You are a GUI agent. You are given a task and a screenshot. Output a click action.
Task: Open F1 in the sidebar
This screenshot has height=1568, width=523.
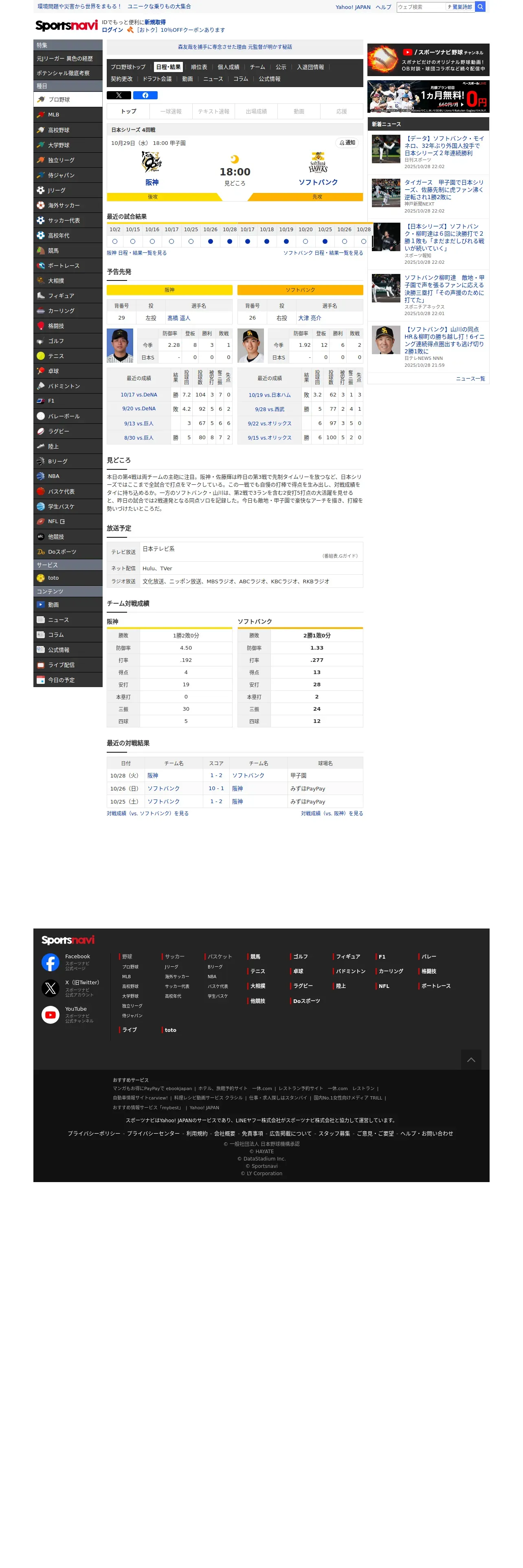[68, 401]
